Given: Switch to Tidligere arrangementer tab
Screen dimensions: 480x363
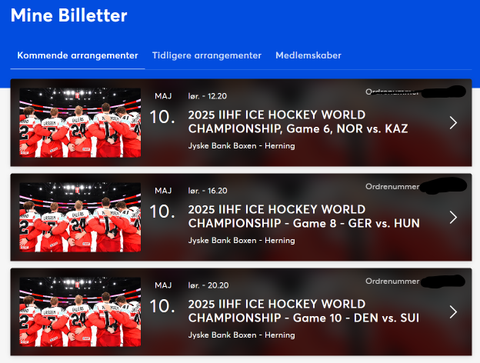Looking at the screenshot, I should point(207,55).
